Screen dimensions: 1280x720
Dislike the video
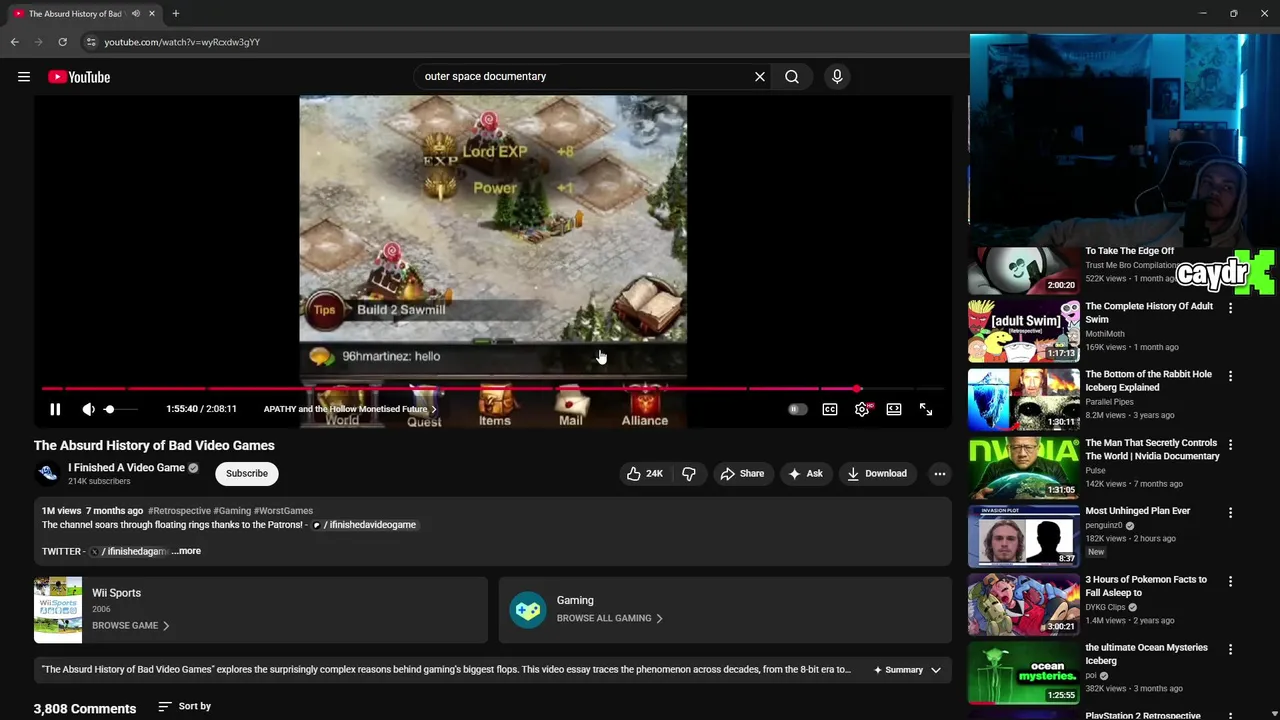tap(689, 474)
